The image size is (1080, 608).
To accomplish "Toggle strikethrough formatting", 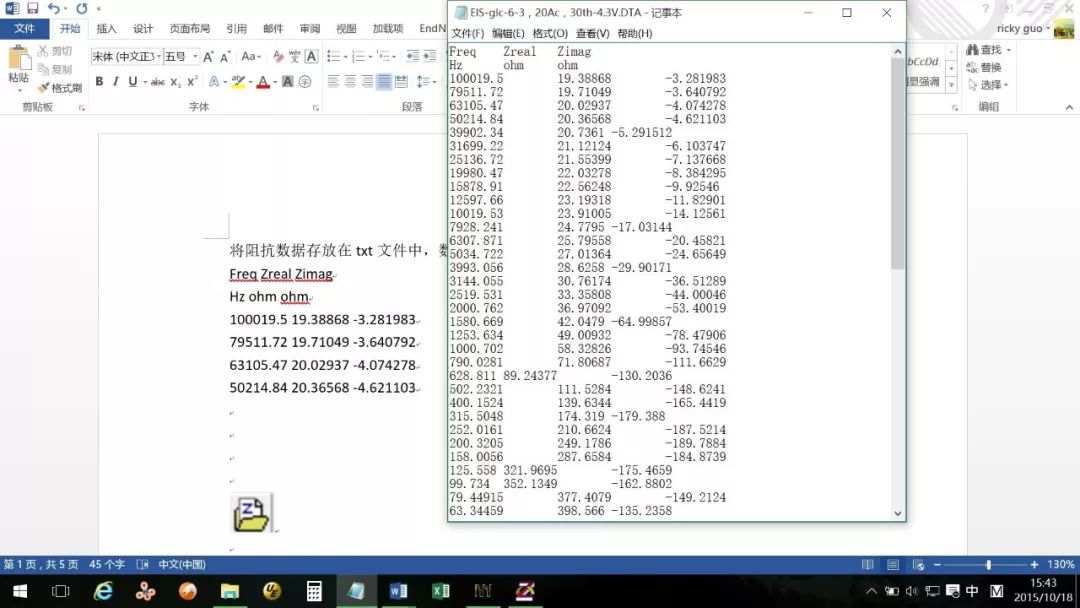I will [158, 82].
